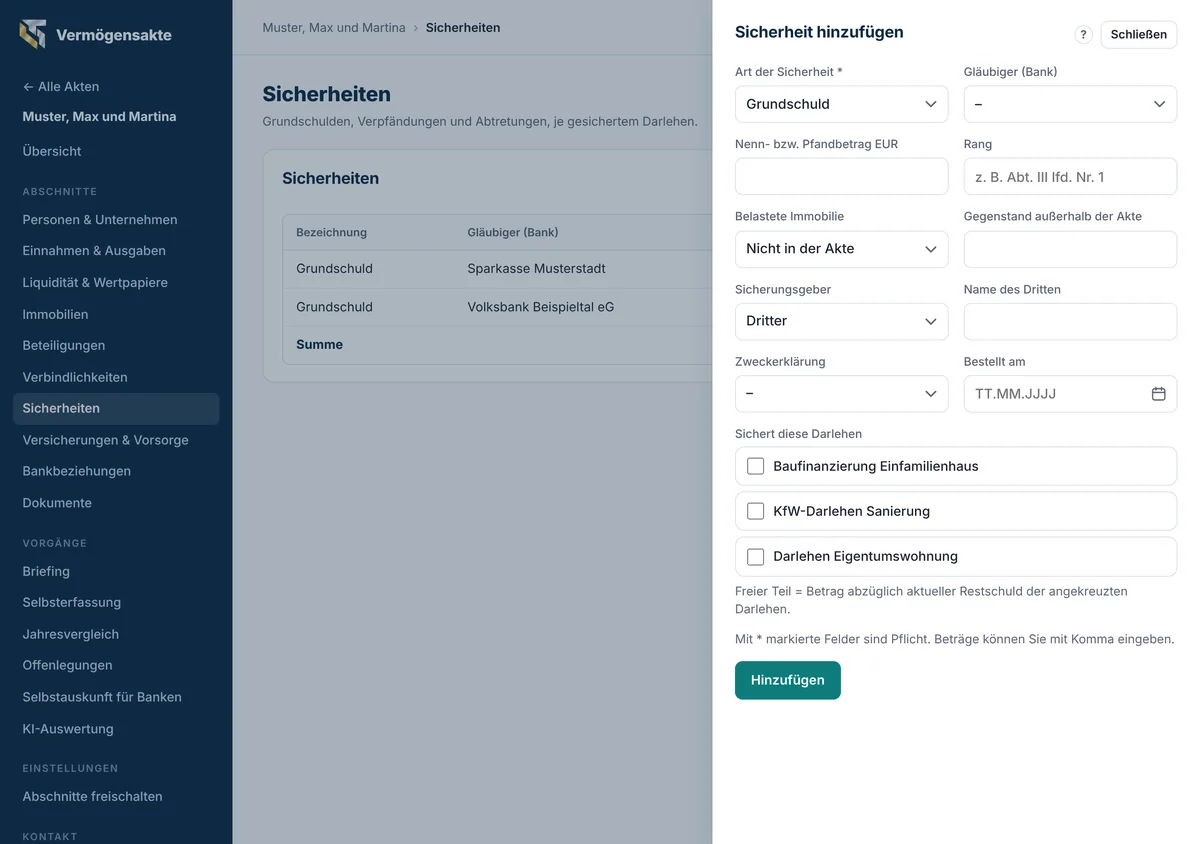This screenshot has height=844, width=1200.
Task: Click into the Rang input field
Action: coord(1070,176)
